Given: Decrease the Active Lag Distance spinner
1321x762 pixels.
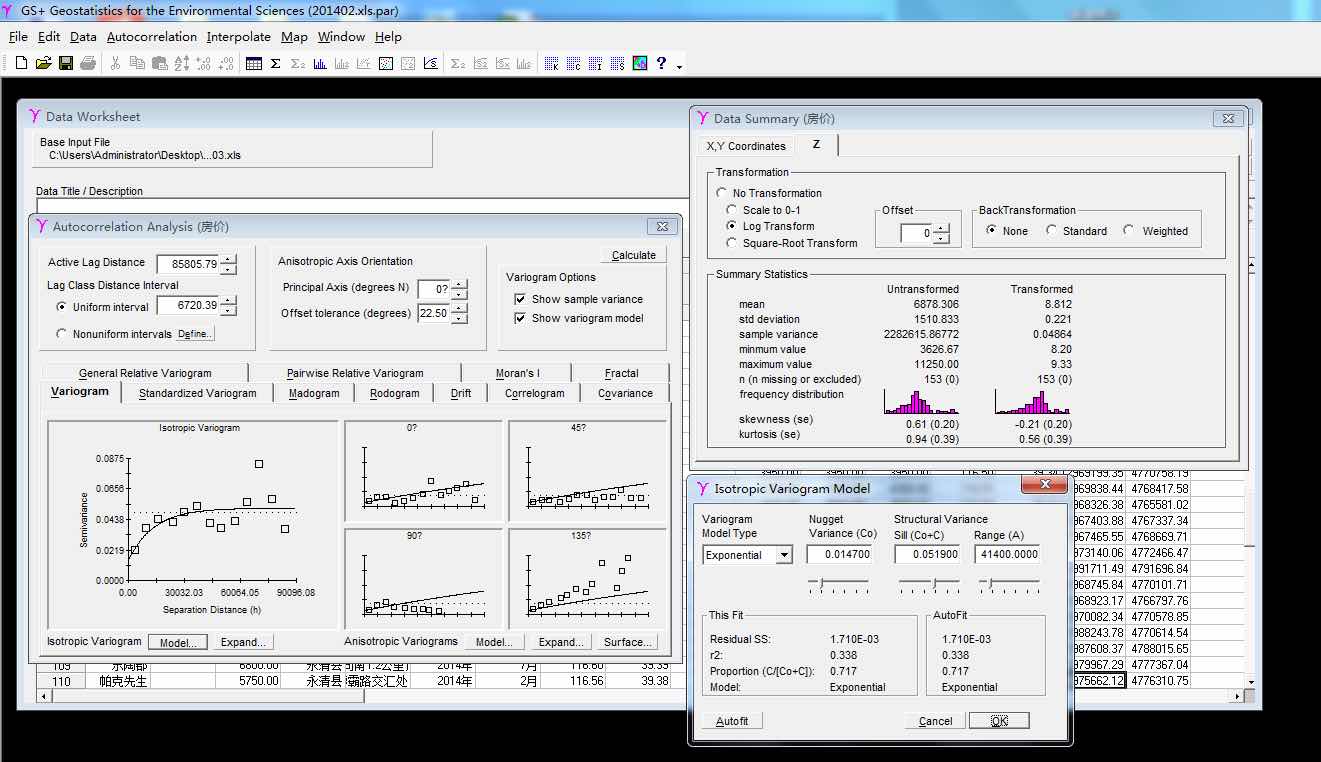Looking at the screenshot, I should (229, 268).
